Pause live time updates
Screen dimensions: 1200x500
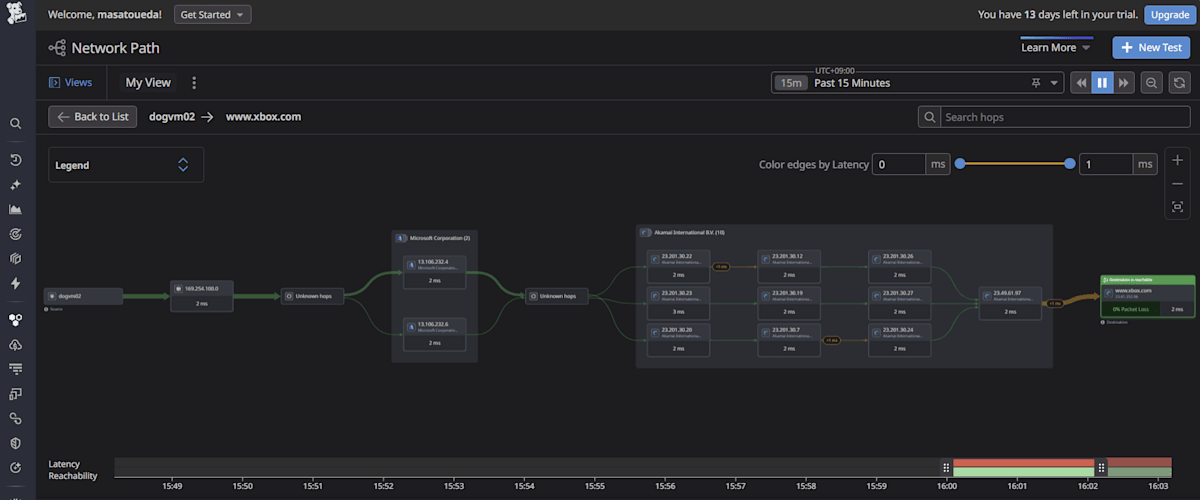point(1102,83)
